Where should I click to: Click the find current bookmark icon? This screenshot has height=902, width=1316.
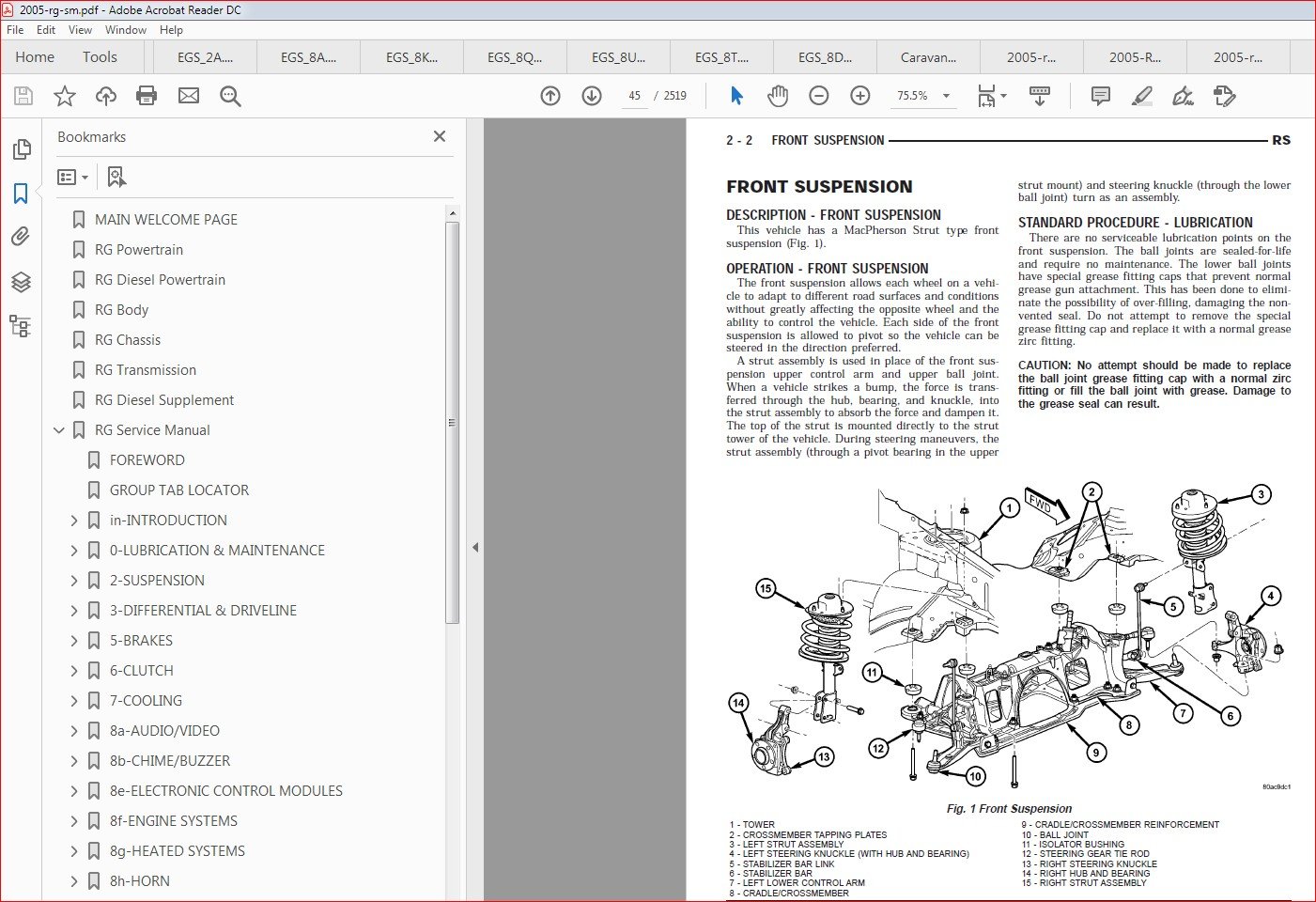click(x=116, y=177)
